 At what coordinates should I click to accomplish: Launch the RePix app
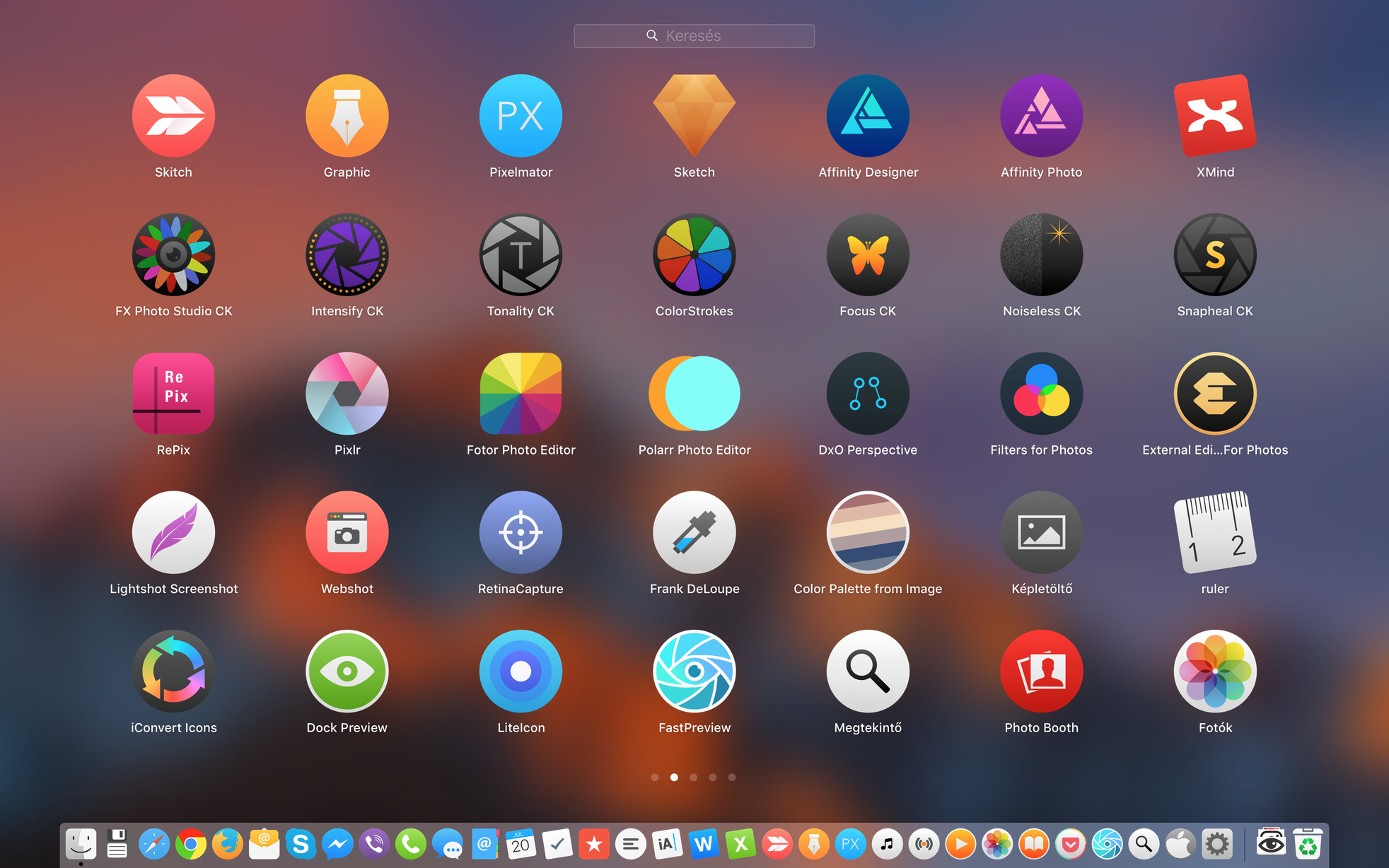click(x=173, y=394)
